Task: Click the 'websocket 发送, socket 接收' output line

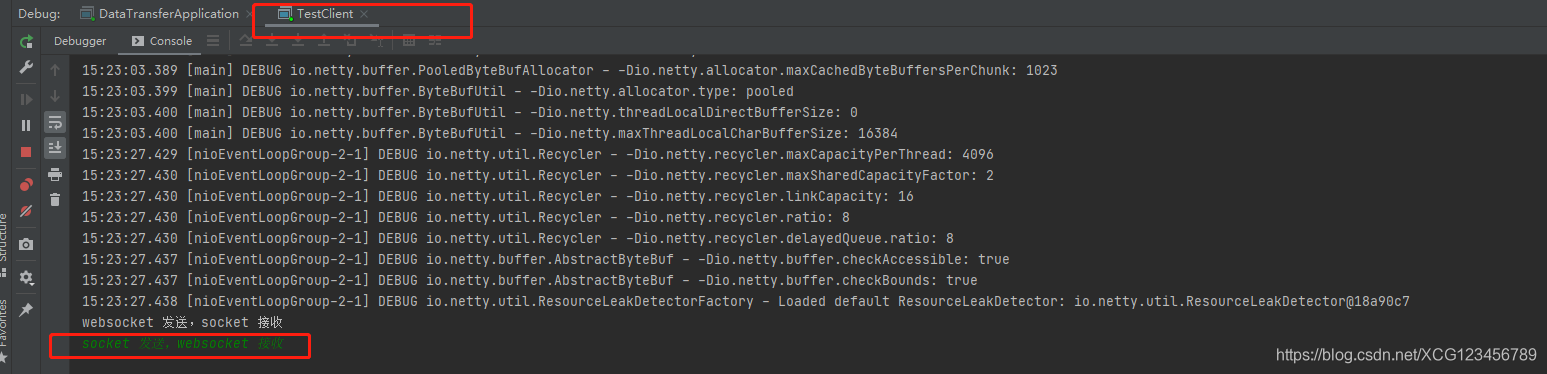Action: [x=183, y=322]
